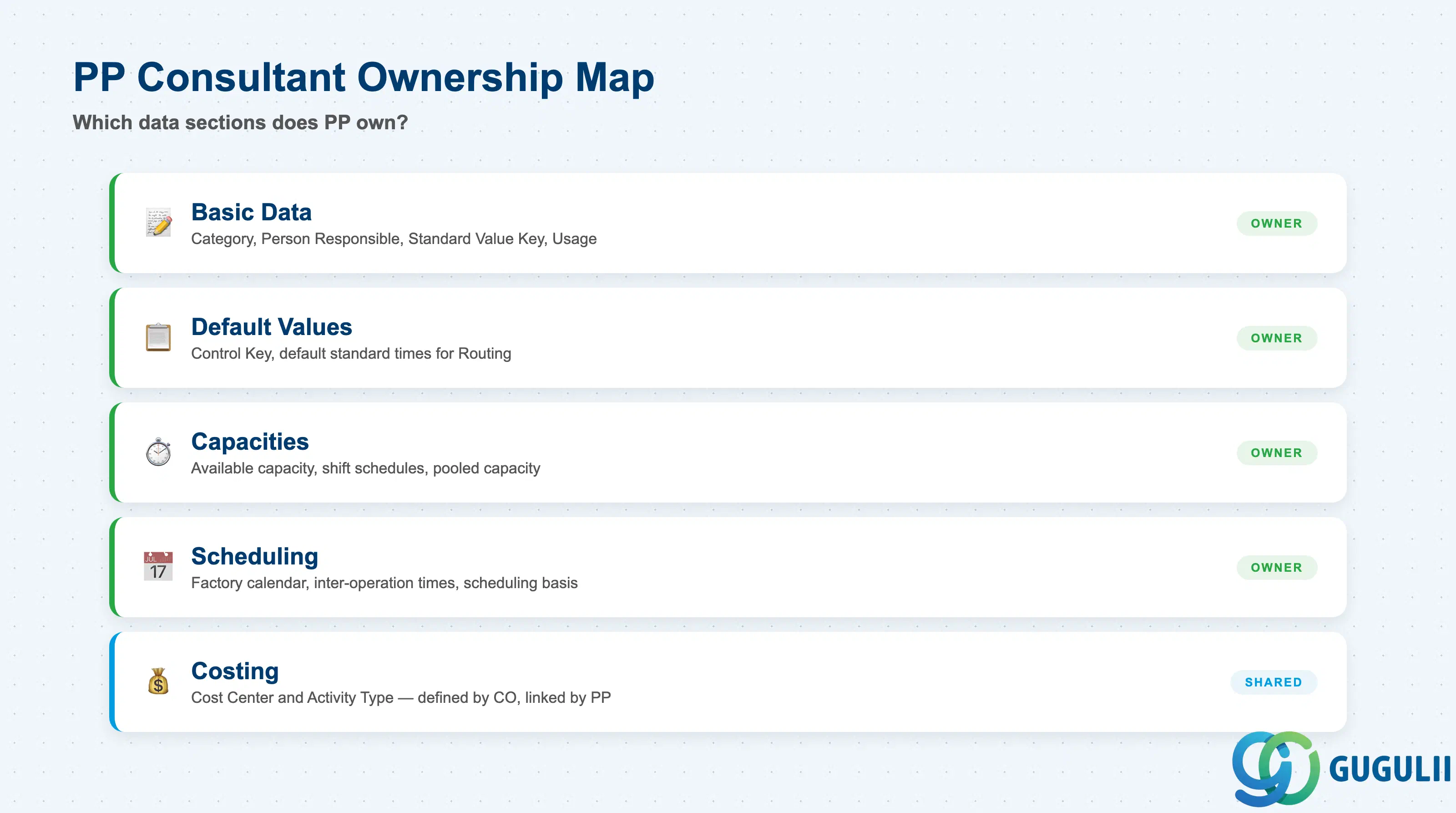Click the memo pencil icon beside Basic Data

[x=158, y=222]
